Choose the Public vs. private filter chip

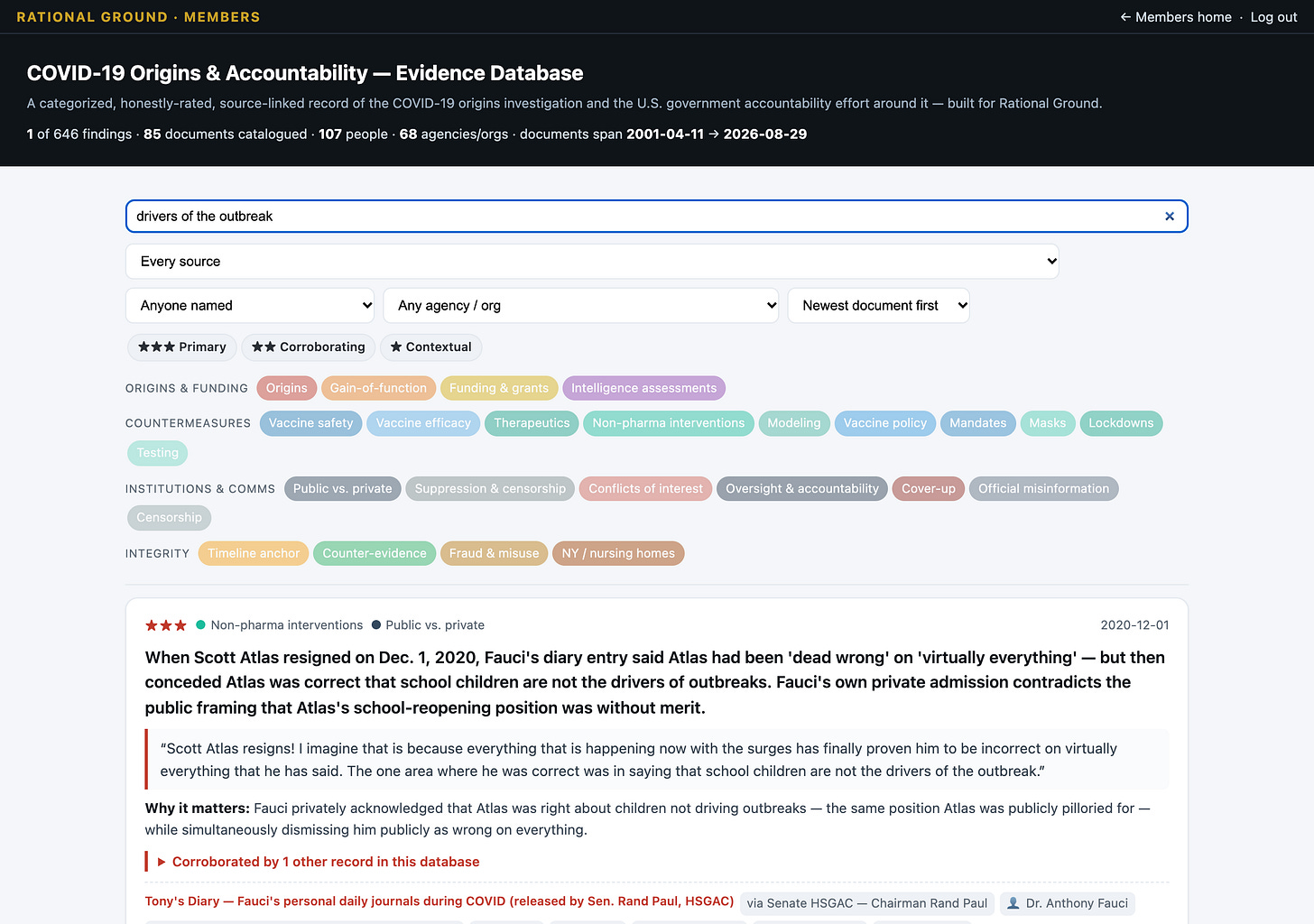coord(343,489)
